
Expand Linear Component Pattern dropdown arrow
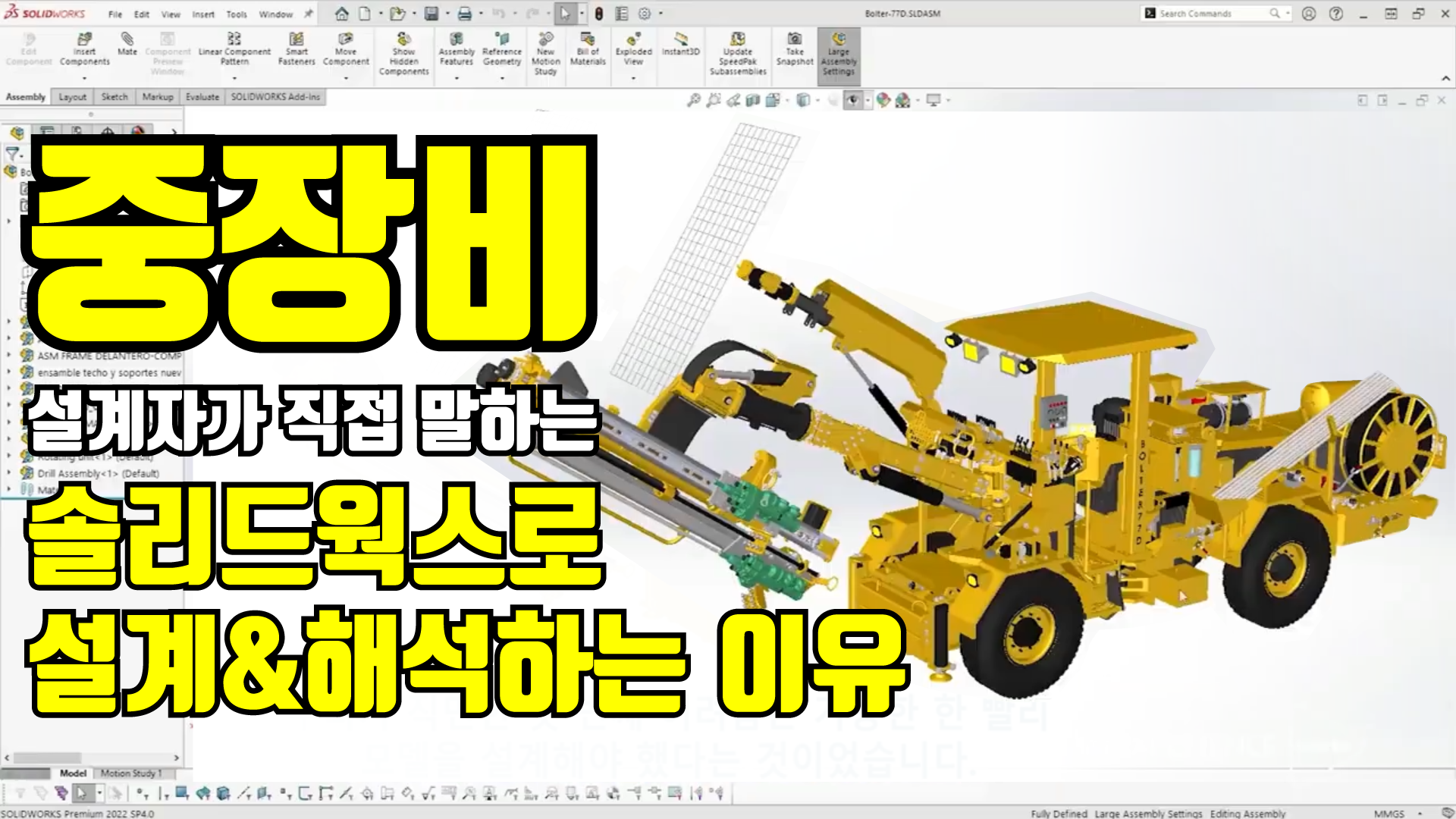(x=234, y=78)
